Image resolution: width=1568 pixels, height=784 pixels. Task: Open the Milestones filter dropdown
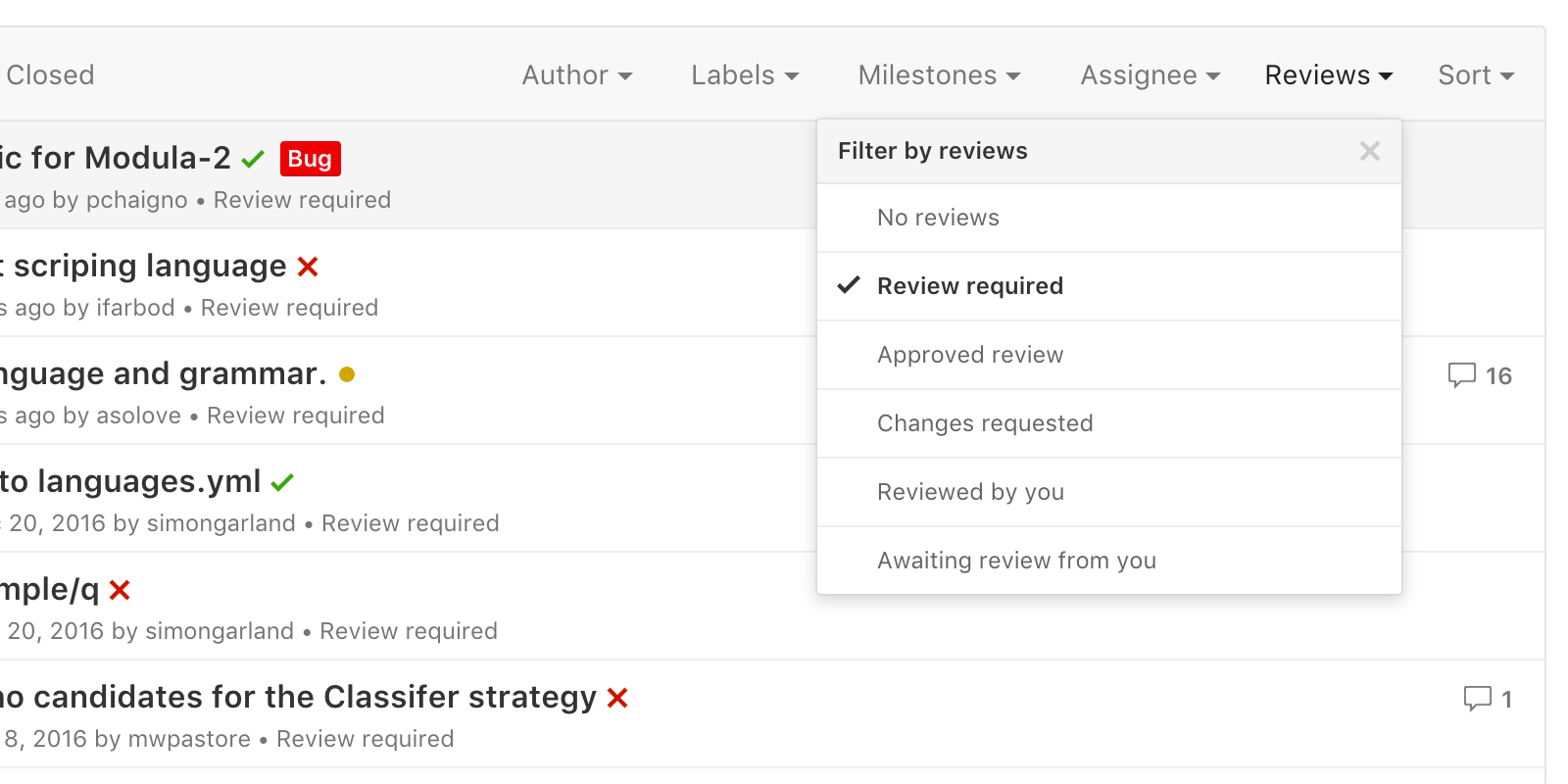pyautogui.click(x=938, y=74)
